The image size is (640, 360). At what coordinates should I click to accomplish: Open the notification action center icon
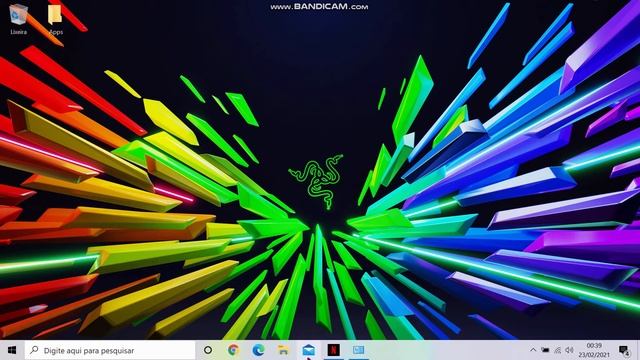tap(624, 350)
